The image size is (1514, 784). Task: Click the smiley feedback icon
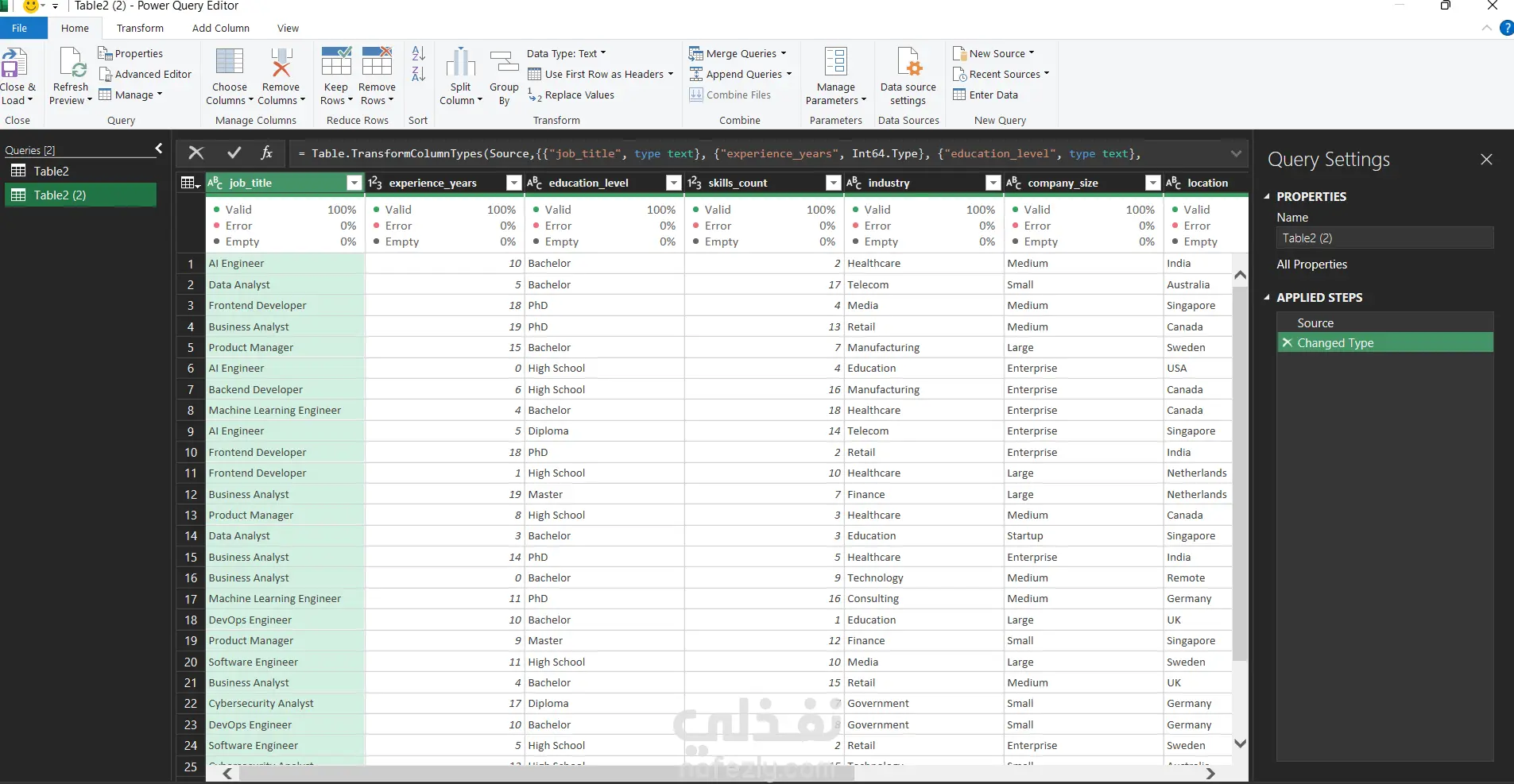pos(31,6)
